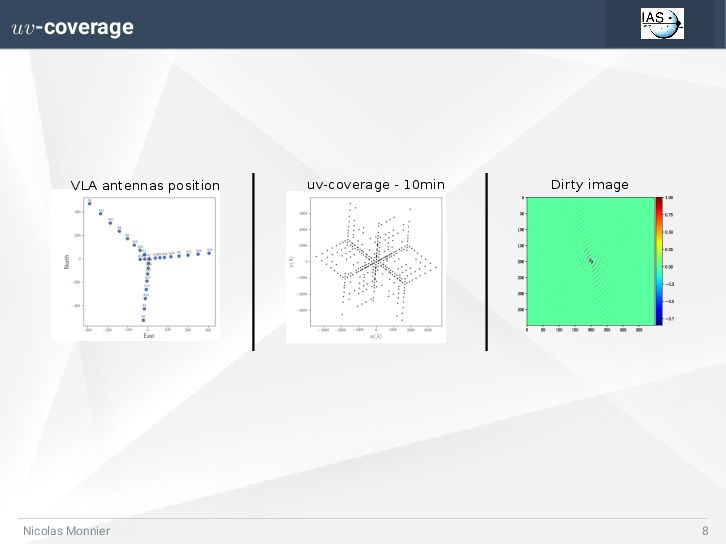Click the "Dirty image" caption
Screen dimensions: 726x544
click(590, 184)
